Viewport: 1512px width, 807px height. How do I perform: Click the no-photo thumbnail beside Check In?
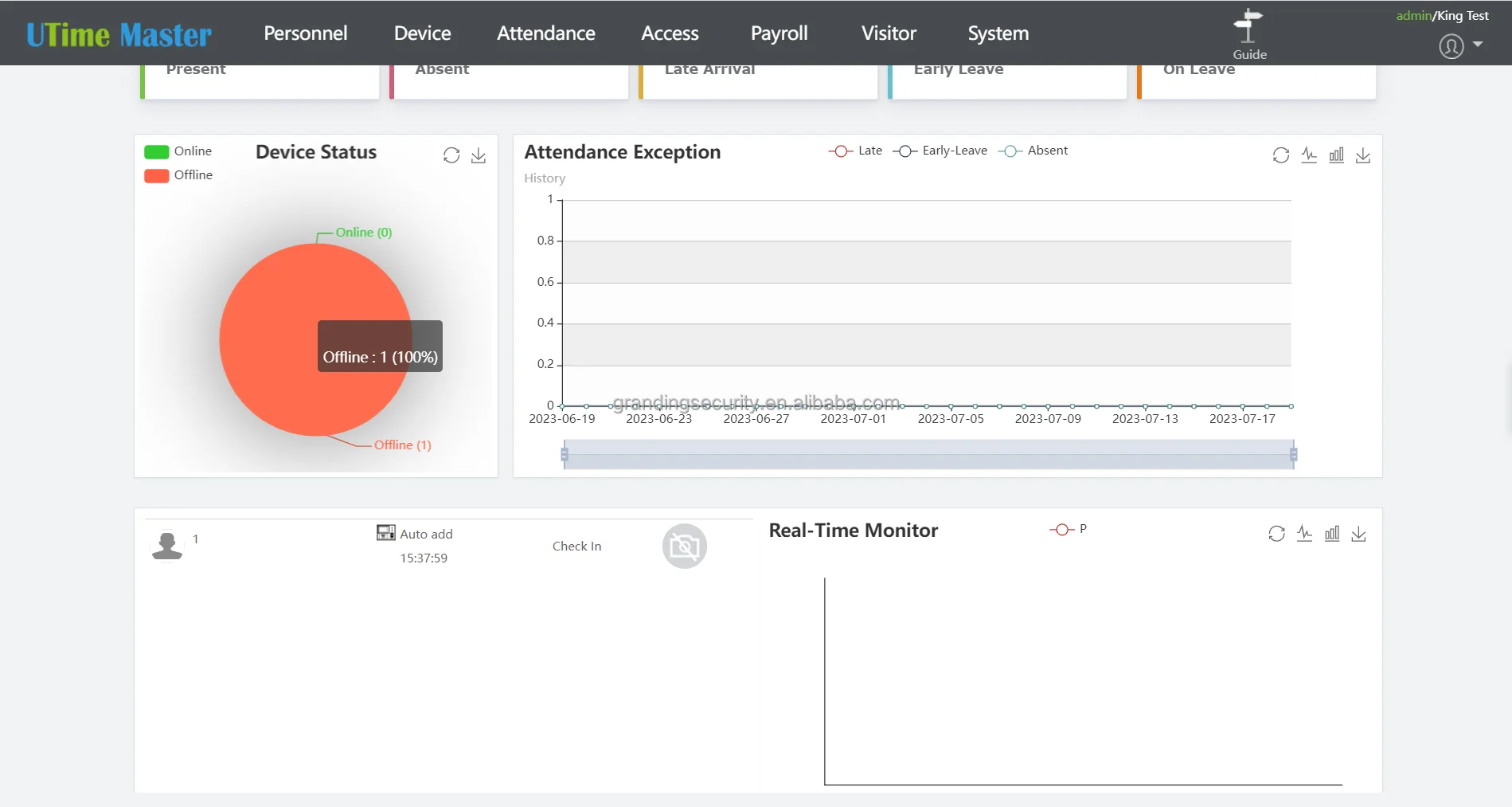[684, 546]
